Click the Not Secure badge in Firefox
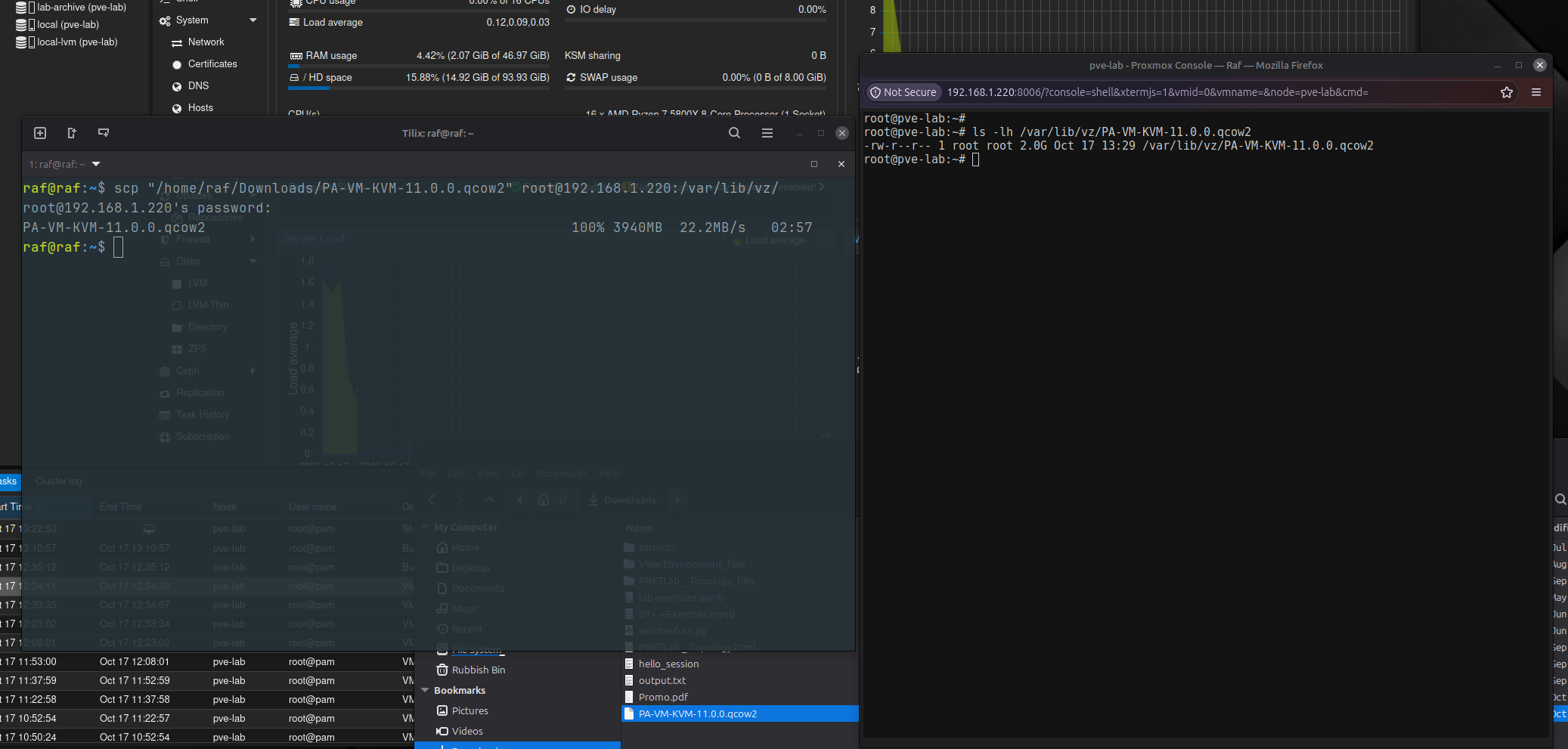The width and height of the screenshot is (1568, 749). 903,92
